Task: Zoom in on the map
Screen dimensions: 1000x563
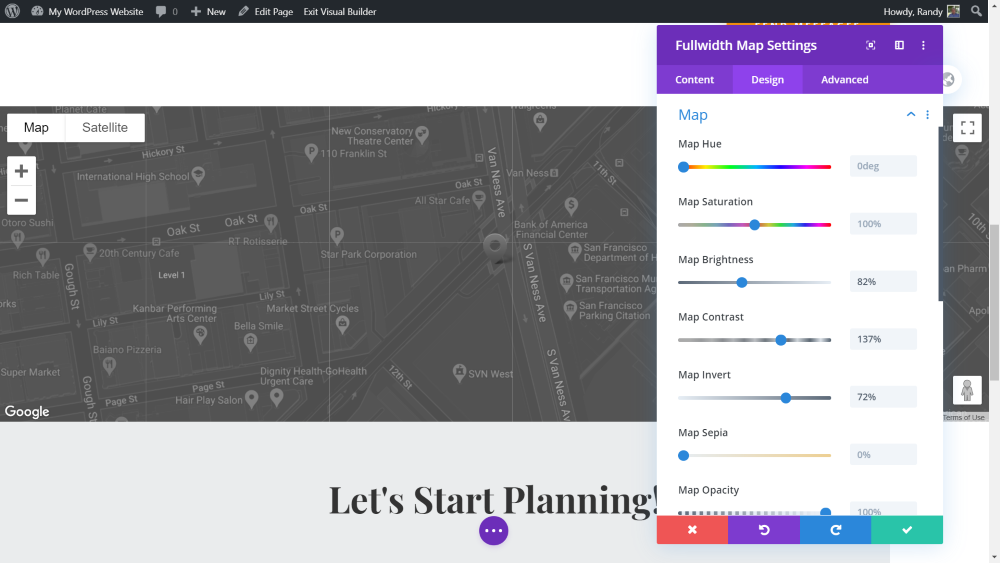Action: click(21, 171)
